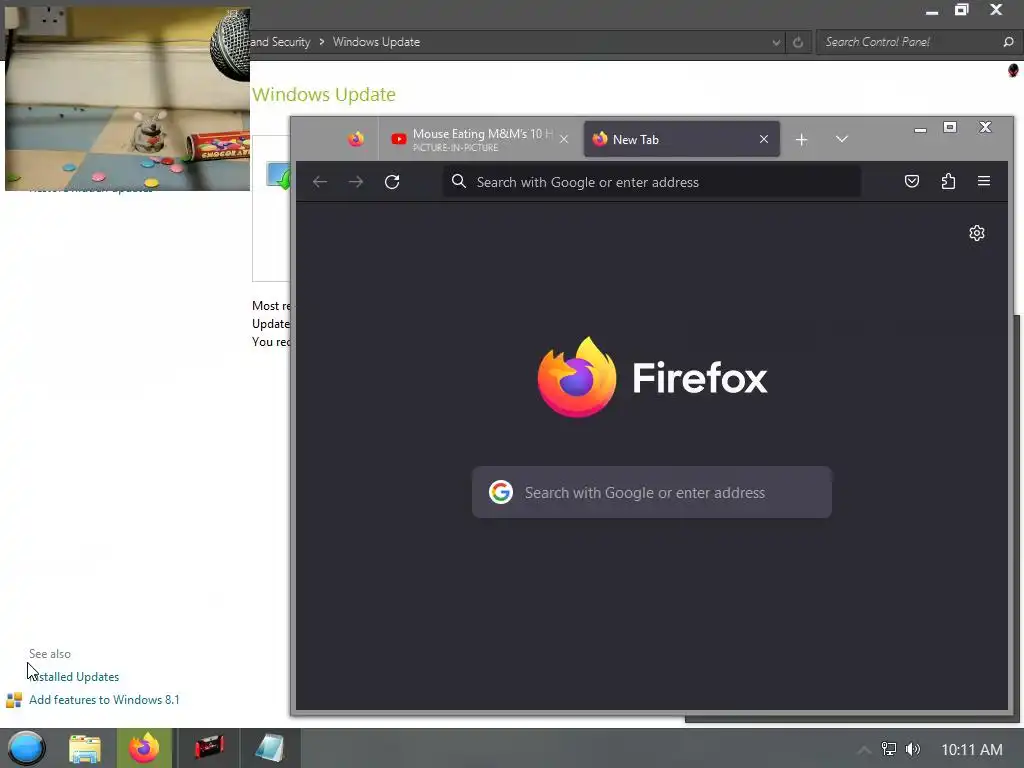This screenshot has height=768, width=1024.
Task: Click the dark help icon in Control Panel
Action: coord(1014,70)
